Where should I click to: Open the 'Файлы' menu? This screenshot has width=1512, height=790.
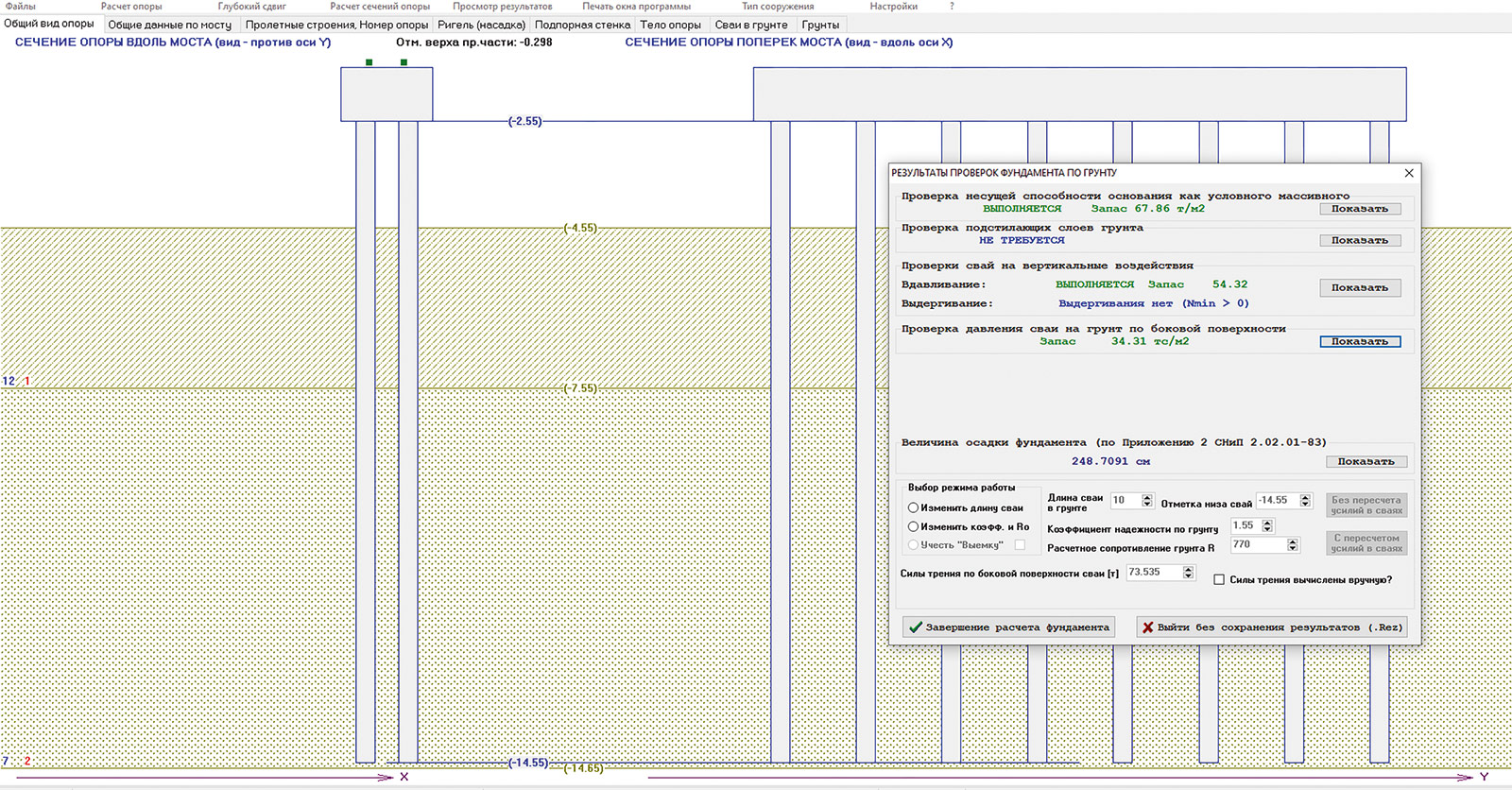(x=21, y=7)
